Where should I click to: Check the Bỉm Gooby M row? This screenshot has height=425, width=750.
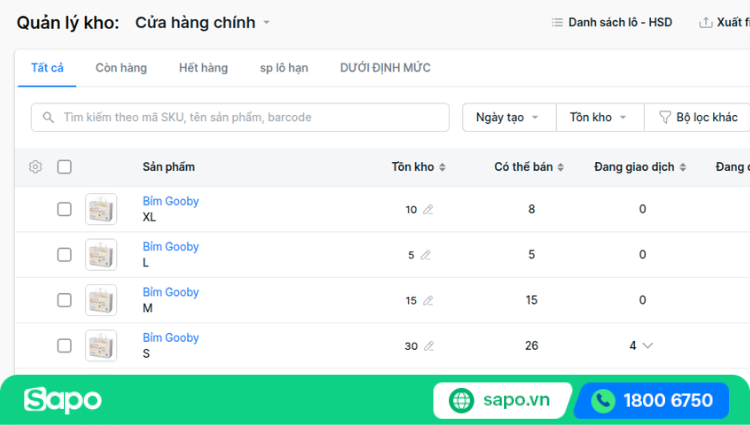[x=64, y=300]
